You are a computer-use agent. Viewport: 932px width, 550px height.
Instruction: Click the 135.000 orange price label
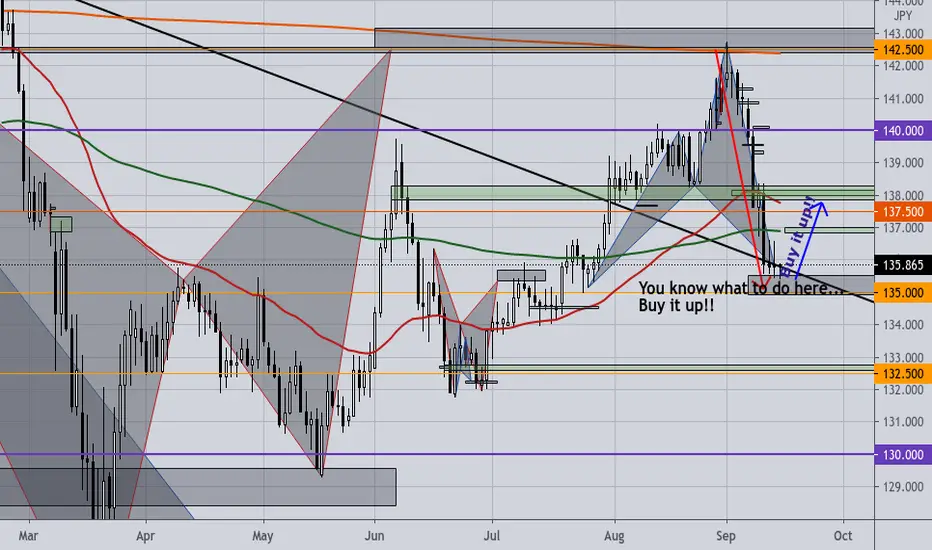coord(903,293)
